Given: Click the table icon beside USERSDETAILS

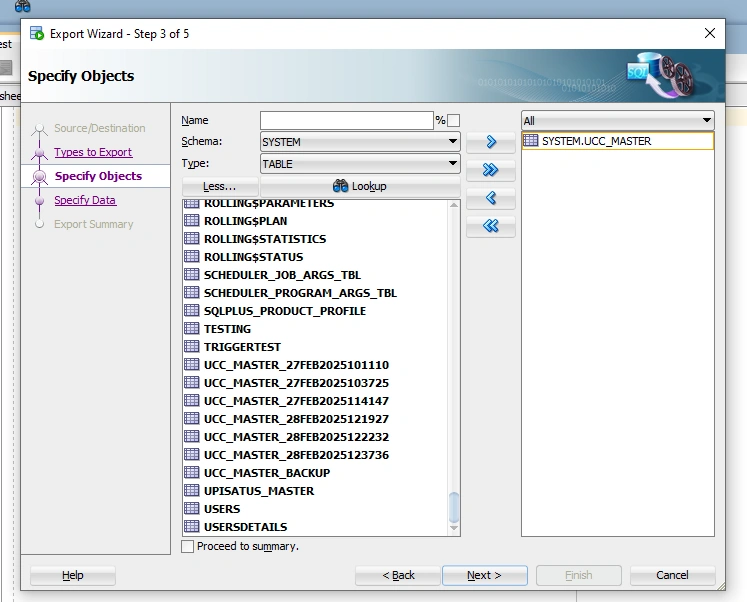Looking at the screenshot, I should pyautogui.click(x=192, y=526).
